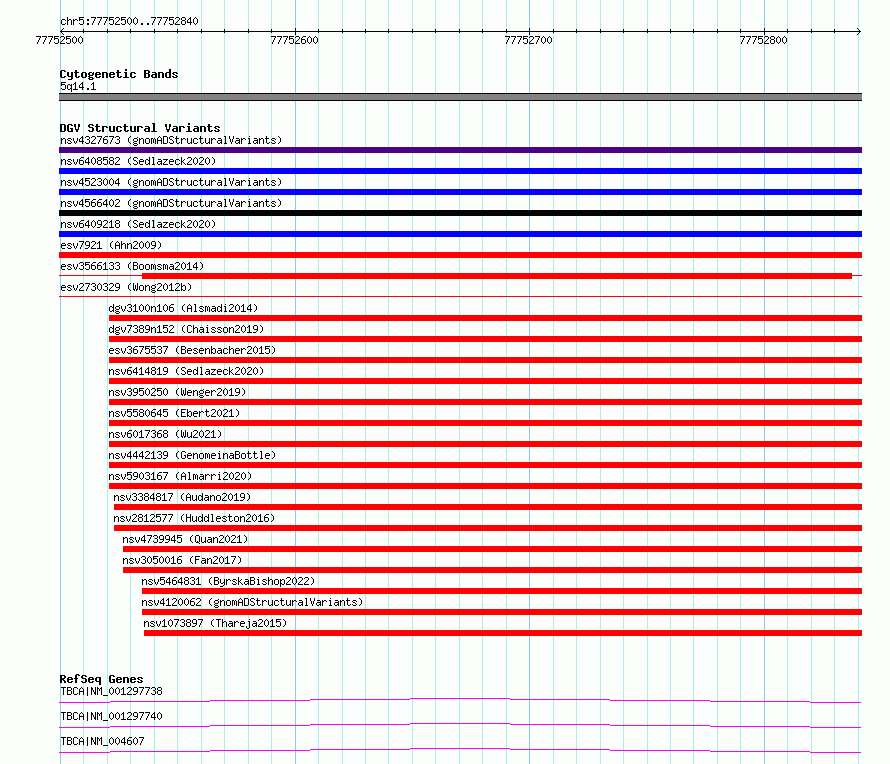Open nsv5903167 (Almarri2020) variant
Image resolution: width=890 pixels, height=764 pixels.
pyautogui.click(x=180, y=476)
